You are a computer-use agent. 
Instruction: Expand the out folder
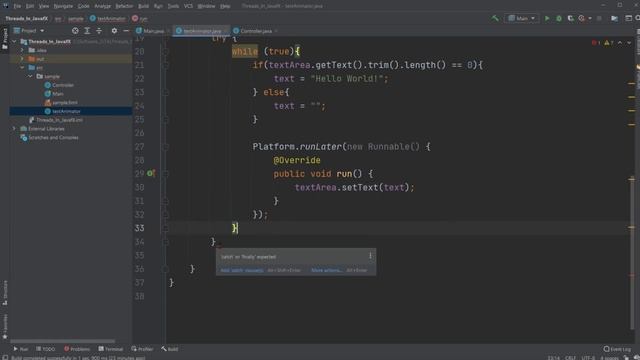tap(22, 59)
